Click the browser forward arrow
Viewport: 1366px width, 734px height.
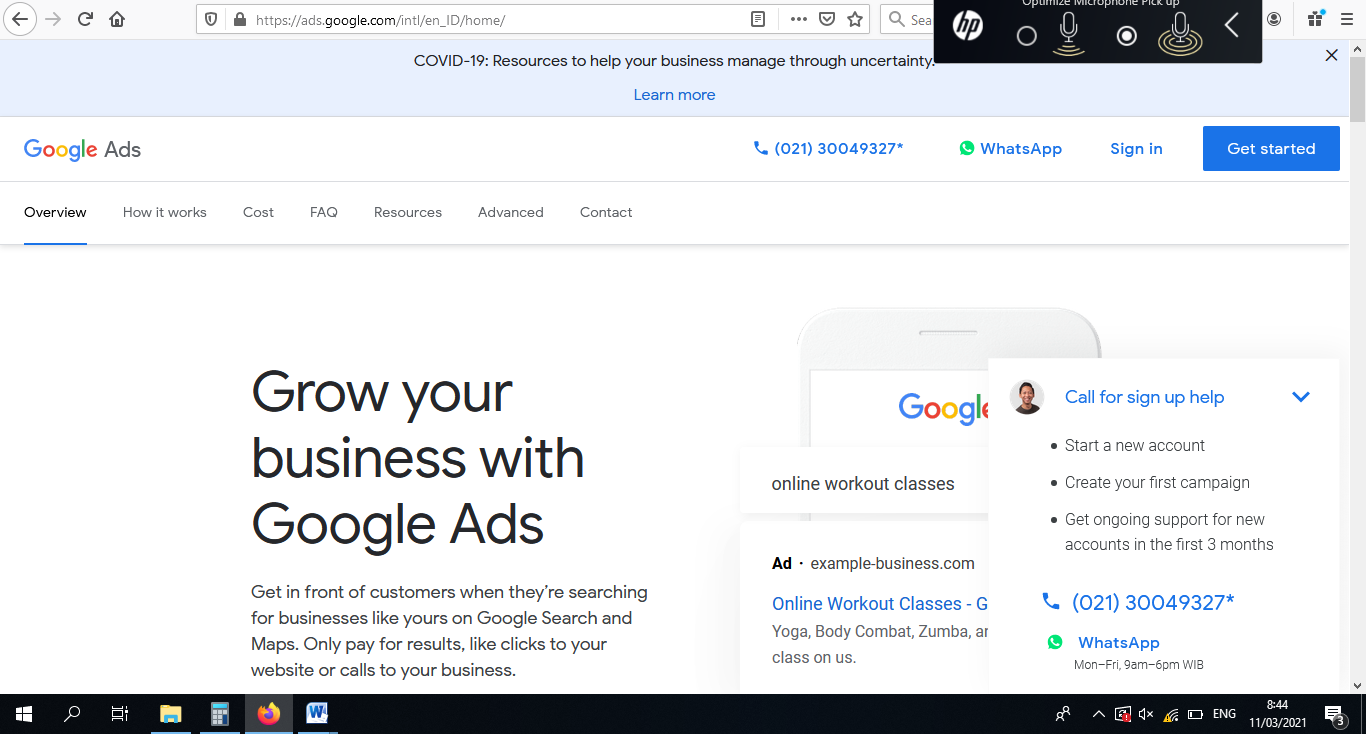tap(53, 19)
